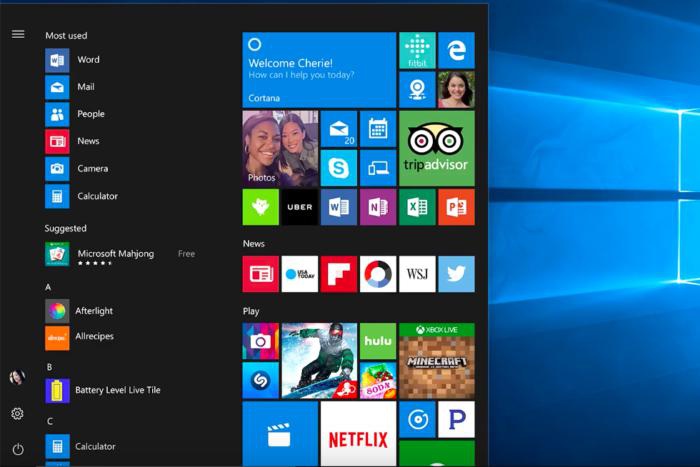Select People in the Most used list
This screenshot has width=700, height=467.
click(x=90, y=114)
